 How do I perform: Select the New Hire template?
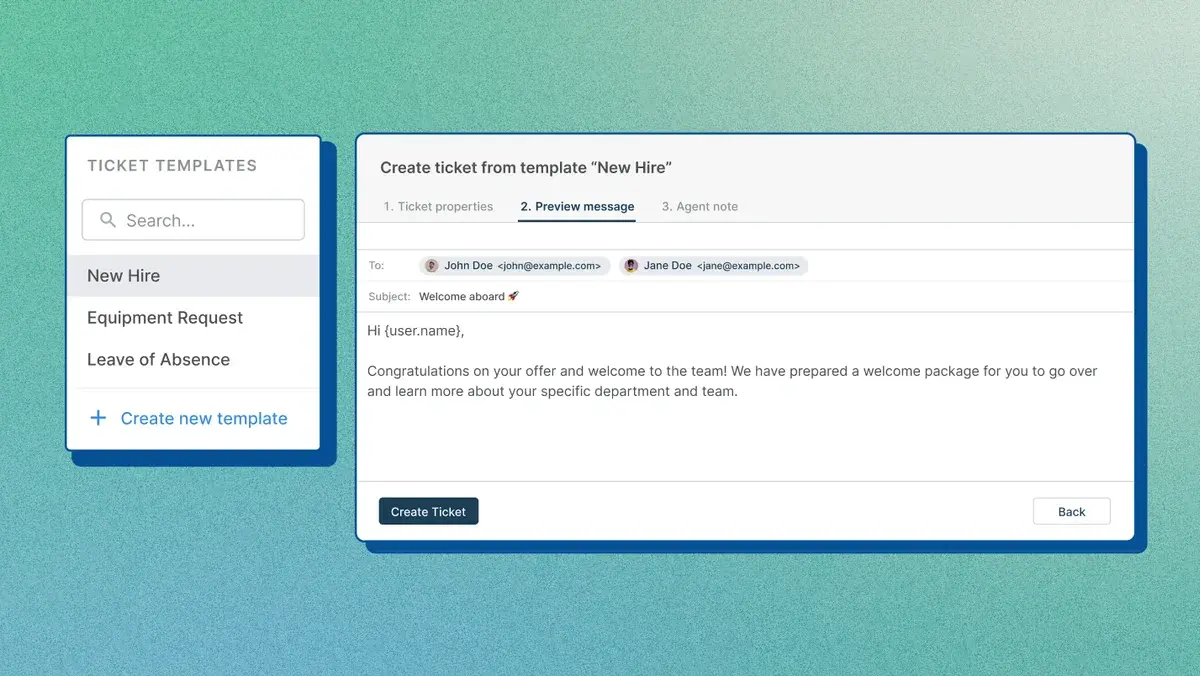click(x=123, y=276)
